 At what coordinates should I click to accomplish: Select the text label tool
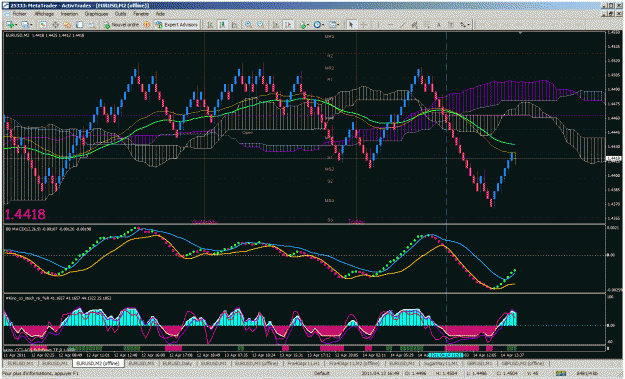pyautogui.click(x=451, y=25)
